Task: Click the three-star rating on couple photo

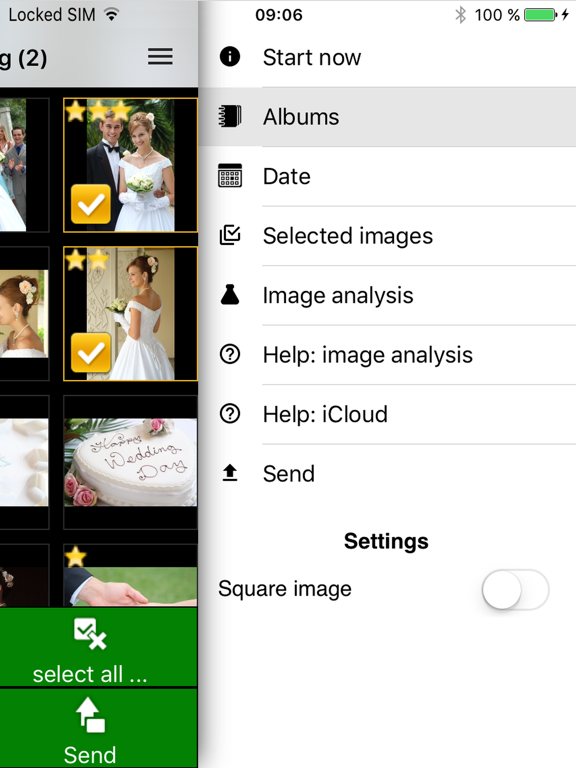Action: point(98,111)
